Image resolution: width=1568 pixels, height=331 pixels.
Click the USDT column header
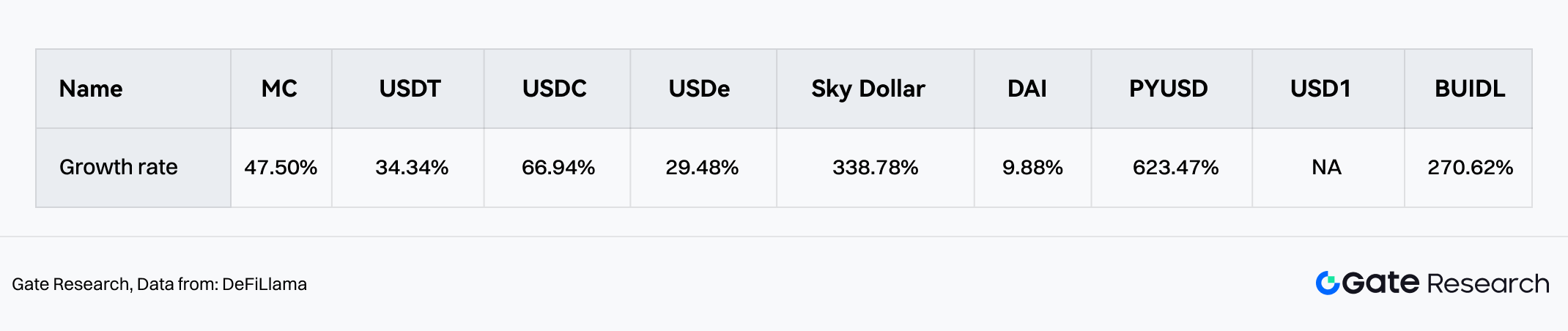pyautogui.click(x=410, y=89)
